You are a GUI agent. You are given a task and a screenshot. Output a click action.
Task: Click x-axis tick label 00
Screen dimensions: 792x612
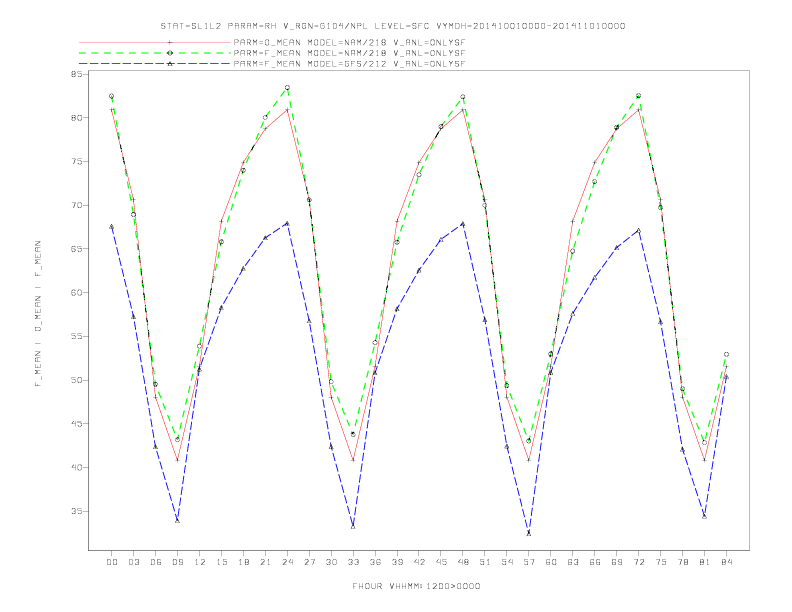[112, 562]
